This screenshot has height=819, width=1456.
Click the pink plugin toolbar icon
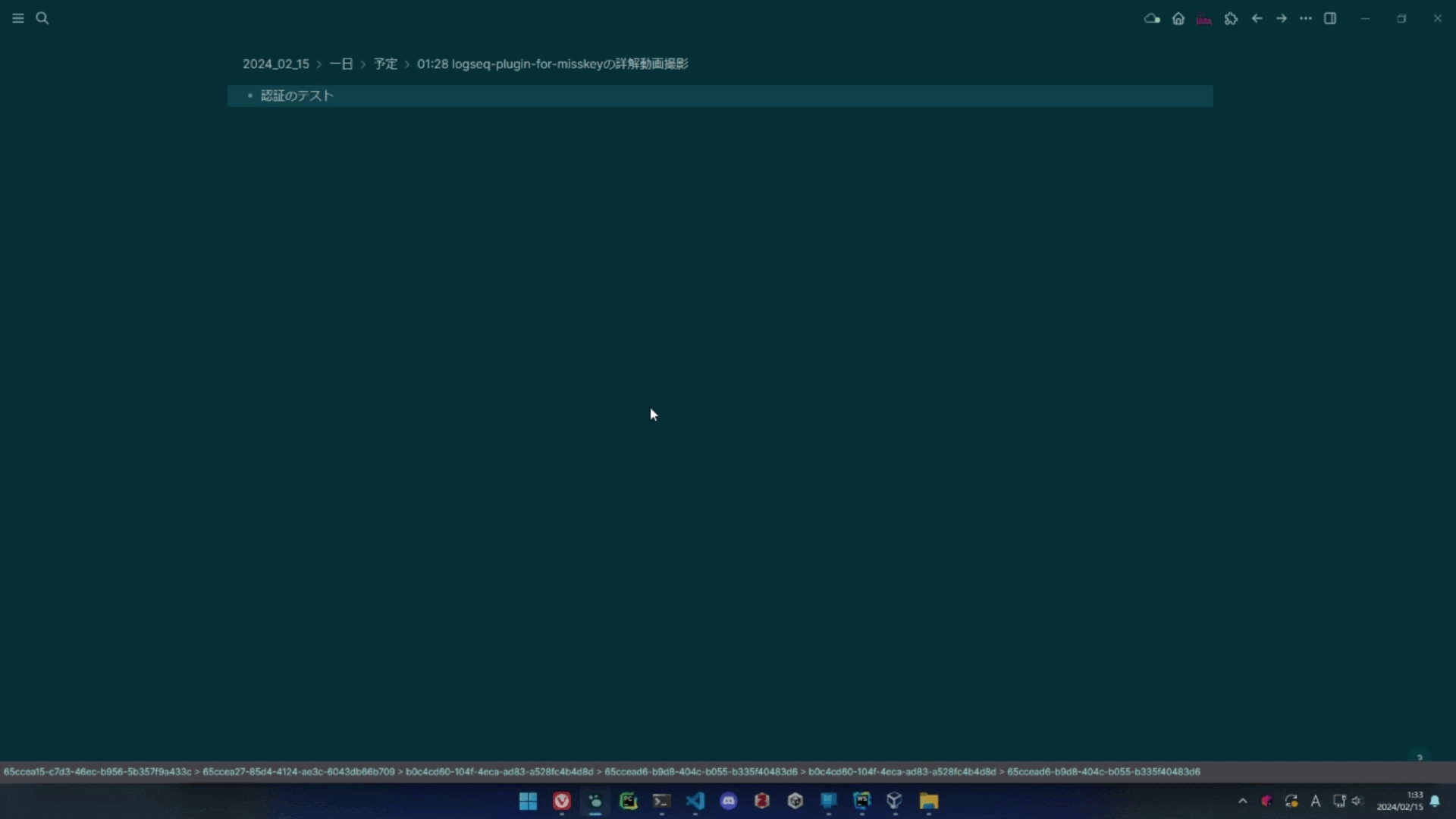pyautogui.click(x=1204, y=19)
